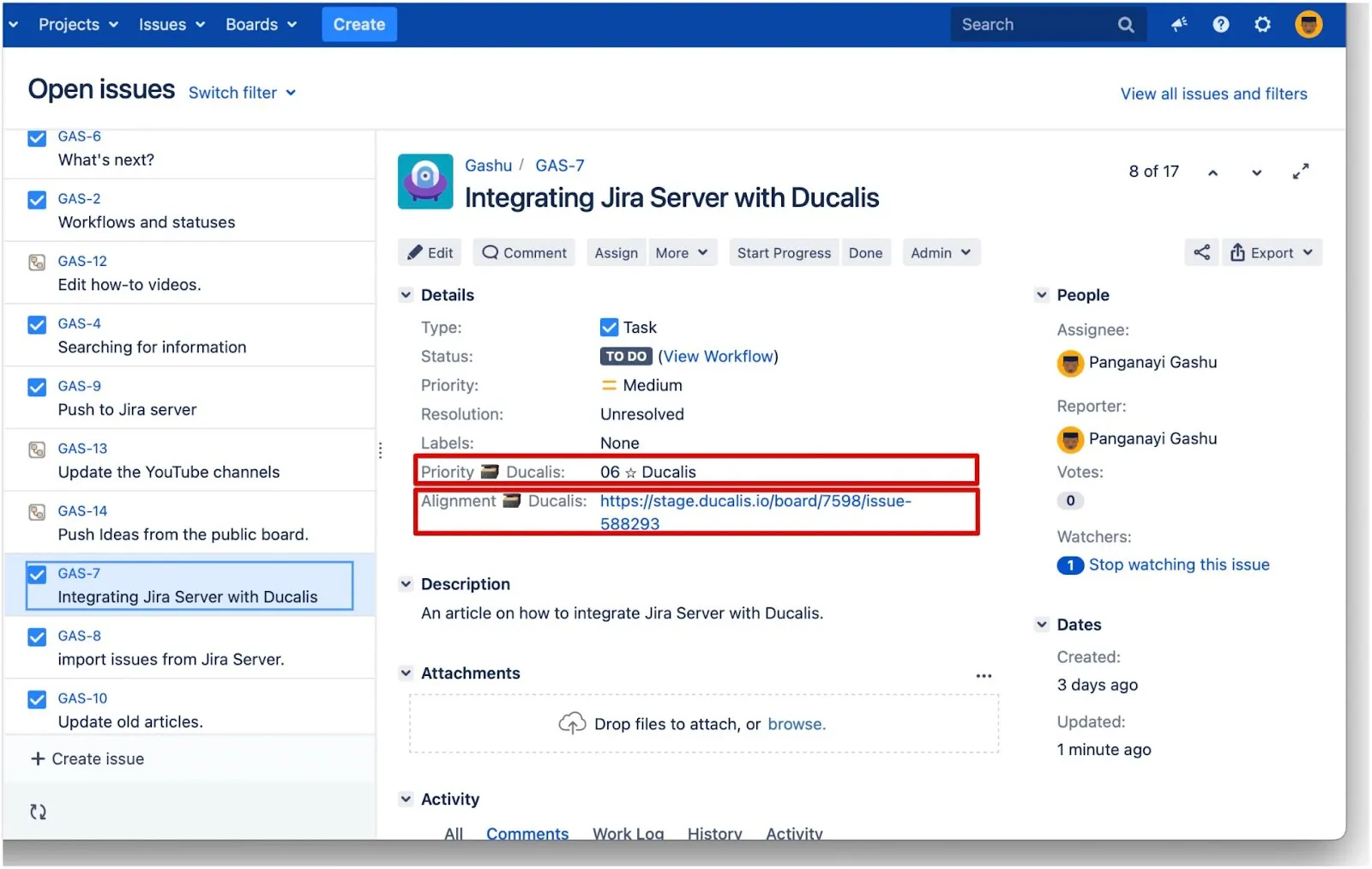The height and width of the screenshot is (869, 1372).
Task: Select the GAS-2 Workflows and statuses issue
Action: coord(146,211)
